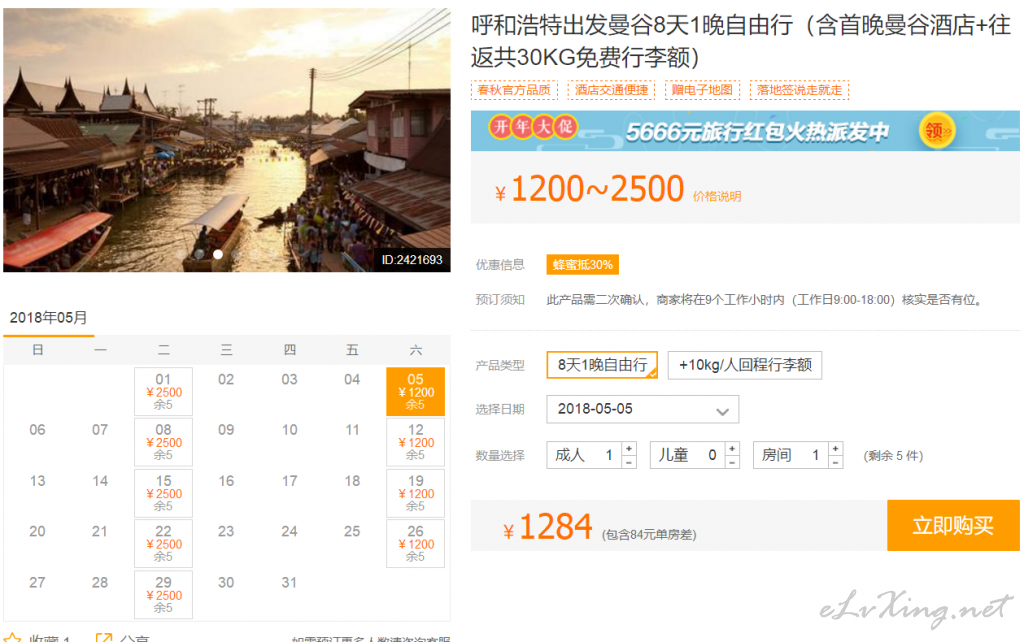The width and height of the screenshot is (1024, 642).
Task: Click calendar date 28
Action: pos(100,583)
